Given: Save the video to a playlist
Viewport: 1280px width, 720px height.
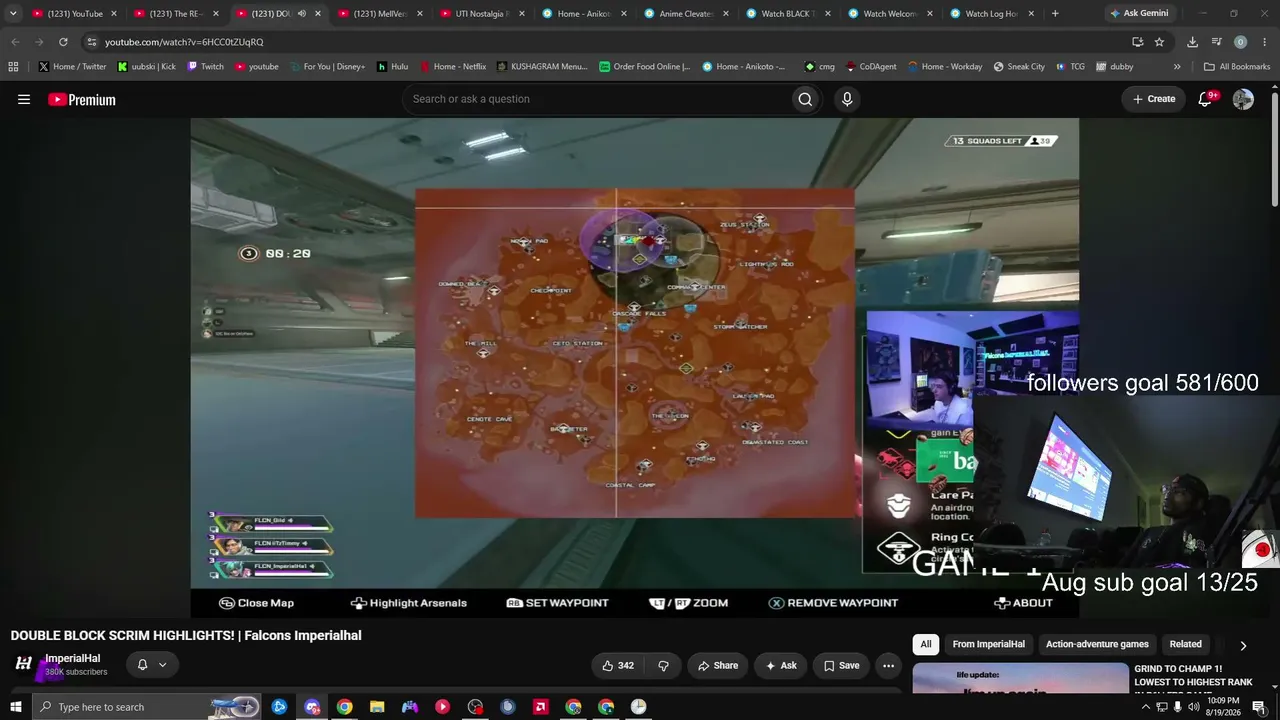Looking at the screenshot, I should (x=841, y=665).
